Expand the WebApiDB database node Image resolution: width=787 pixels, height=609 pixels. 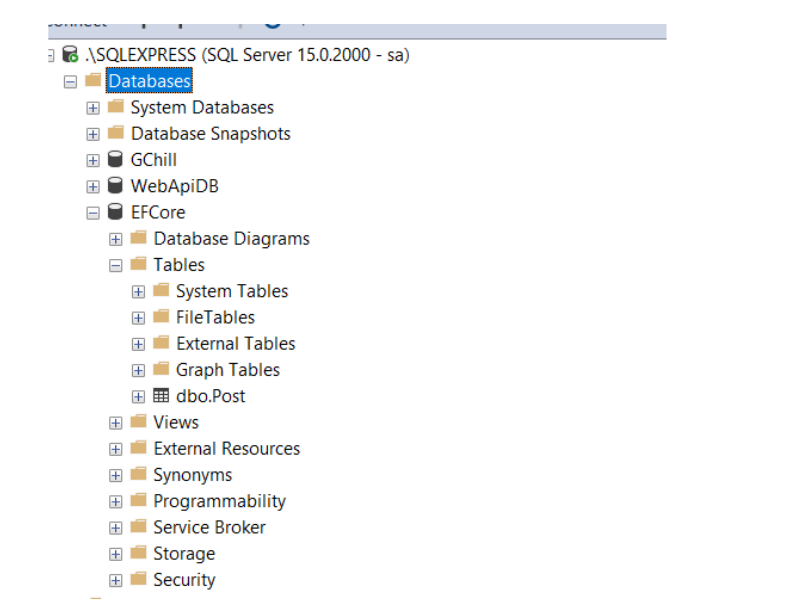(93, 187)
